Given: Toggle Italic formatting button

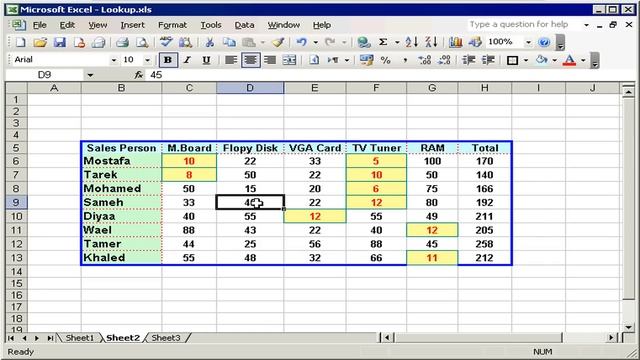Looking at the screenshot, I should click(x=187, y=60).
